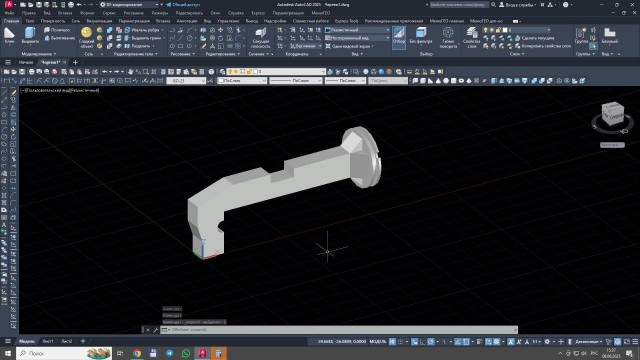Open the Рисование menu
The image size is (640, 360).
[x=133, y=13]
